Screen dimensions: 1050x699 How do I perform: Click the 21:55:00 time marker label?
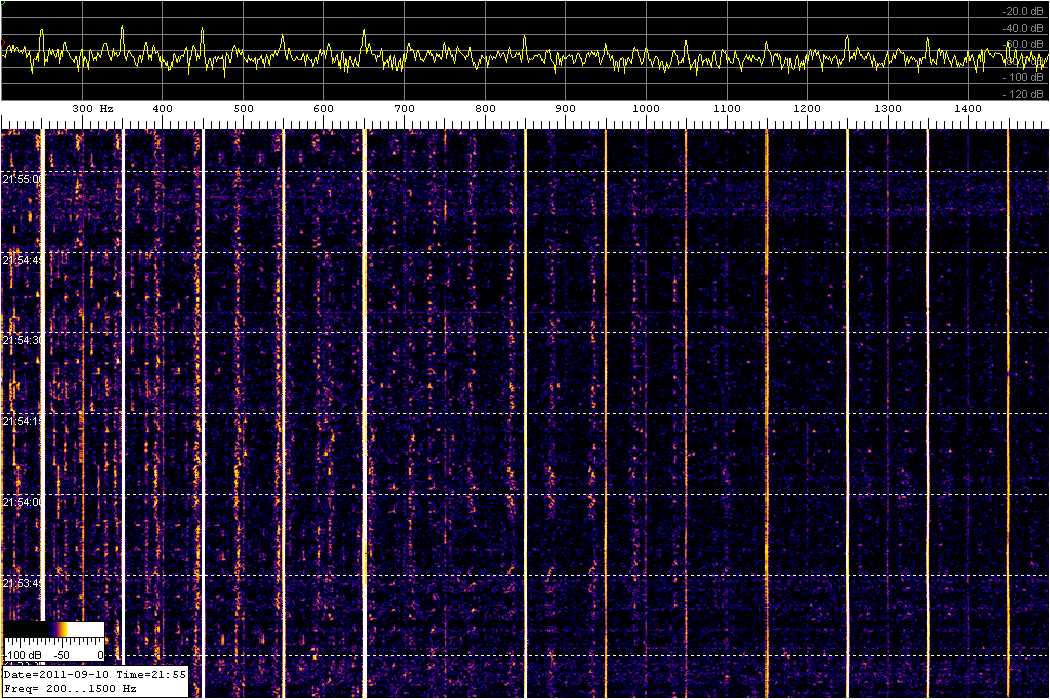pos(22,179)
